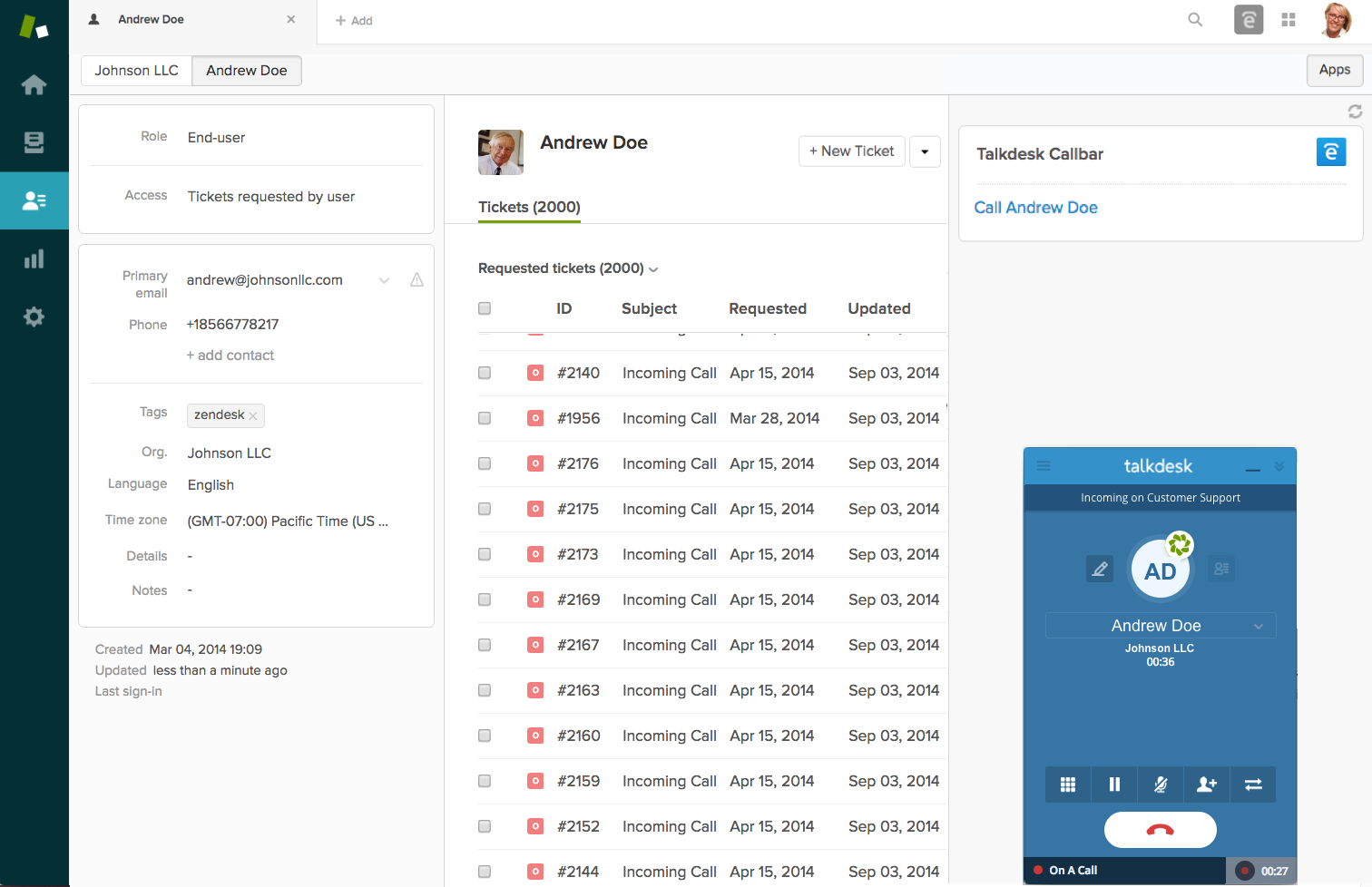Transfer the current call
This screenshot has width=1372, height=887.
[1252, 785]
